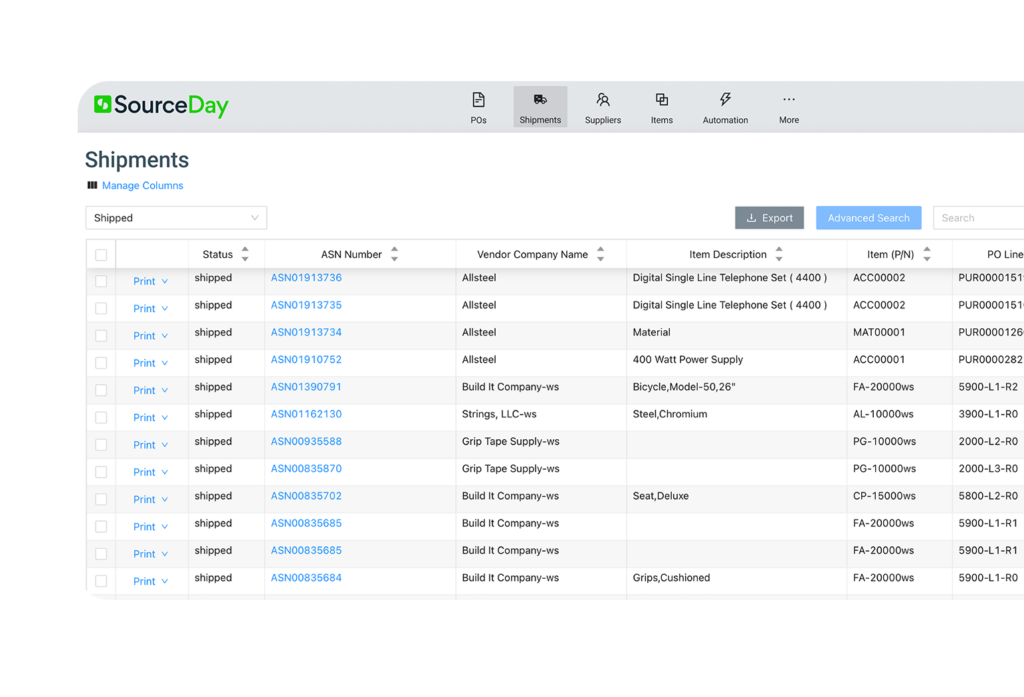Click the Manage Columns icon
Screen dimensions: 1024x697
(x=92, y=185)
